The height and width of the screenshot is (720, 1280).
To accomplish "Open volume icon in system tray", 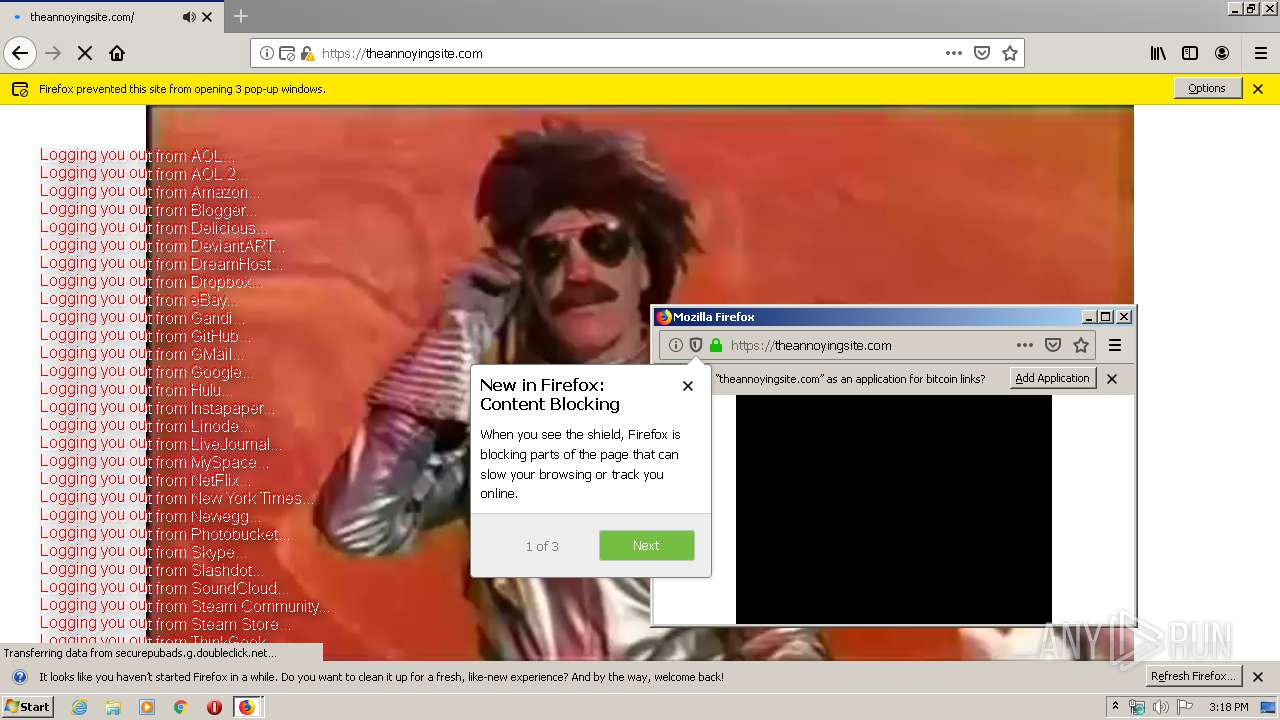I will tap(1160, 707).
